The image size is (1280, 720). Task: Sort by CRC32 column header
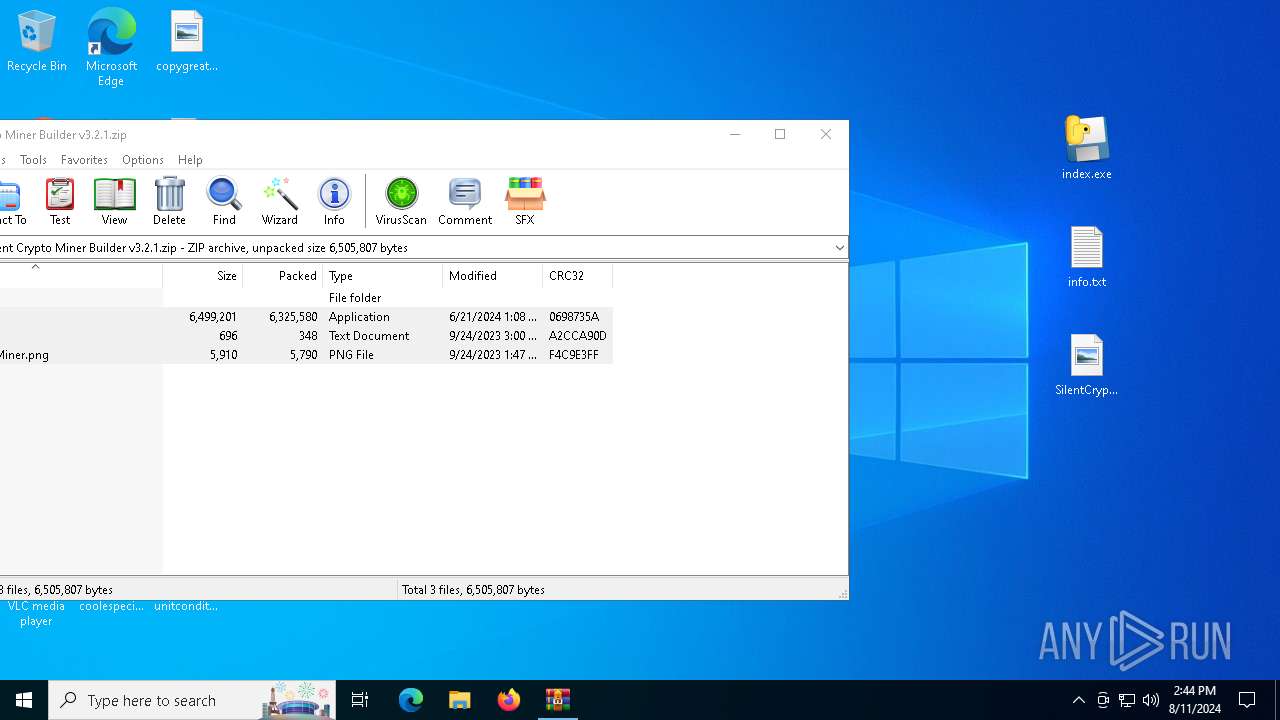(x=577, y=276)
